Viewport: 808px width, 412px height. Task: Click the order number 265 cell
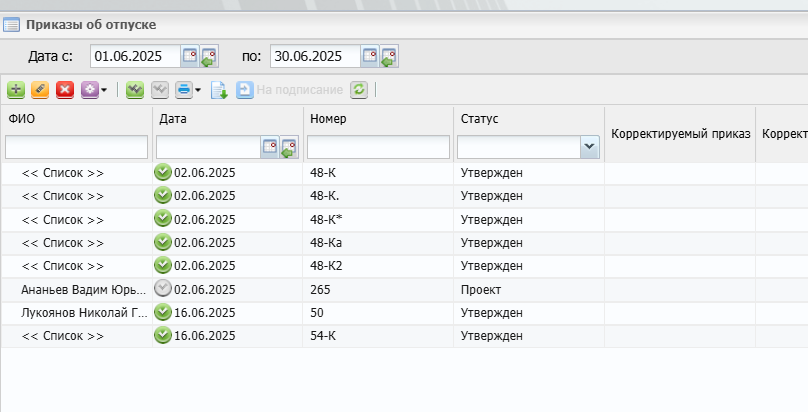coord(378,289)
